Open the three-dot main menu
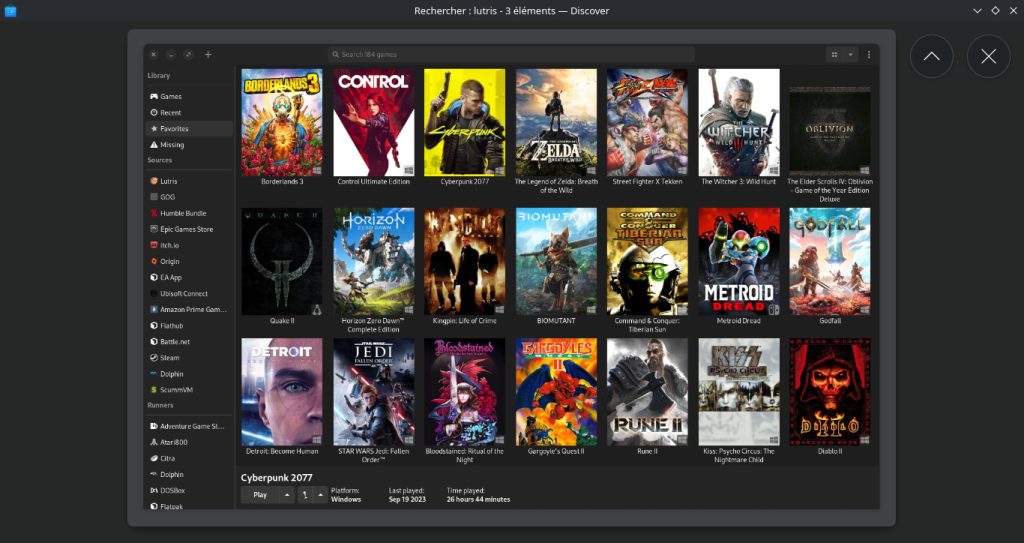Viewport: 1024px width, 543px height. pos(869,55)
